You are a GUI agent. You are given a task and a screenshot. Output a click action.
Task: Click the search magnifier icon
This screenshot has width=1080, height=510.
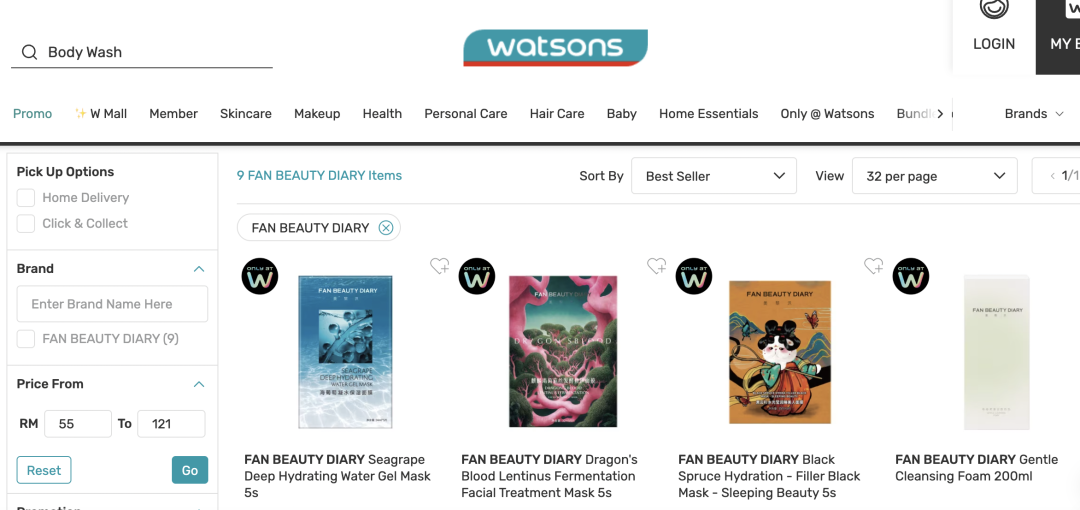(29, 52)
